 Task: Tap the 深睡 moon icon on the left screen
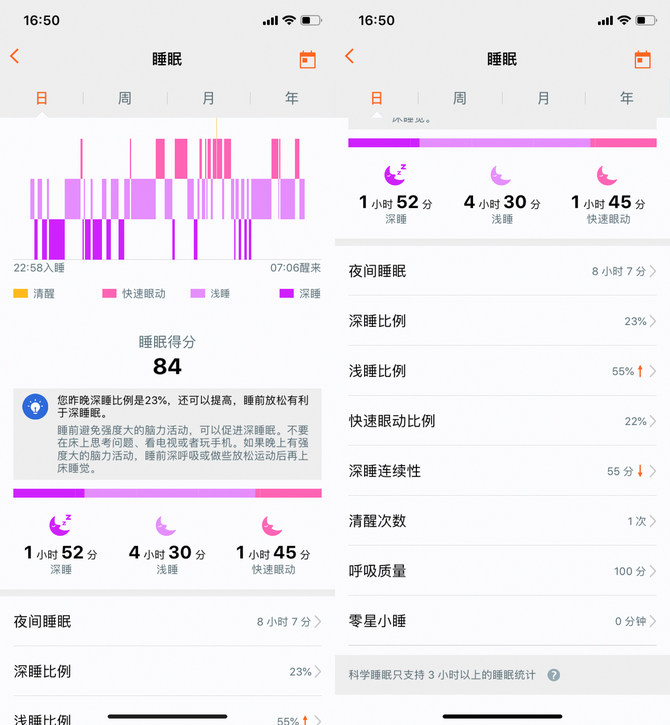click(60, 525)
